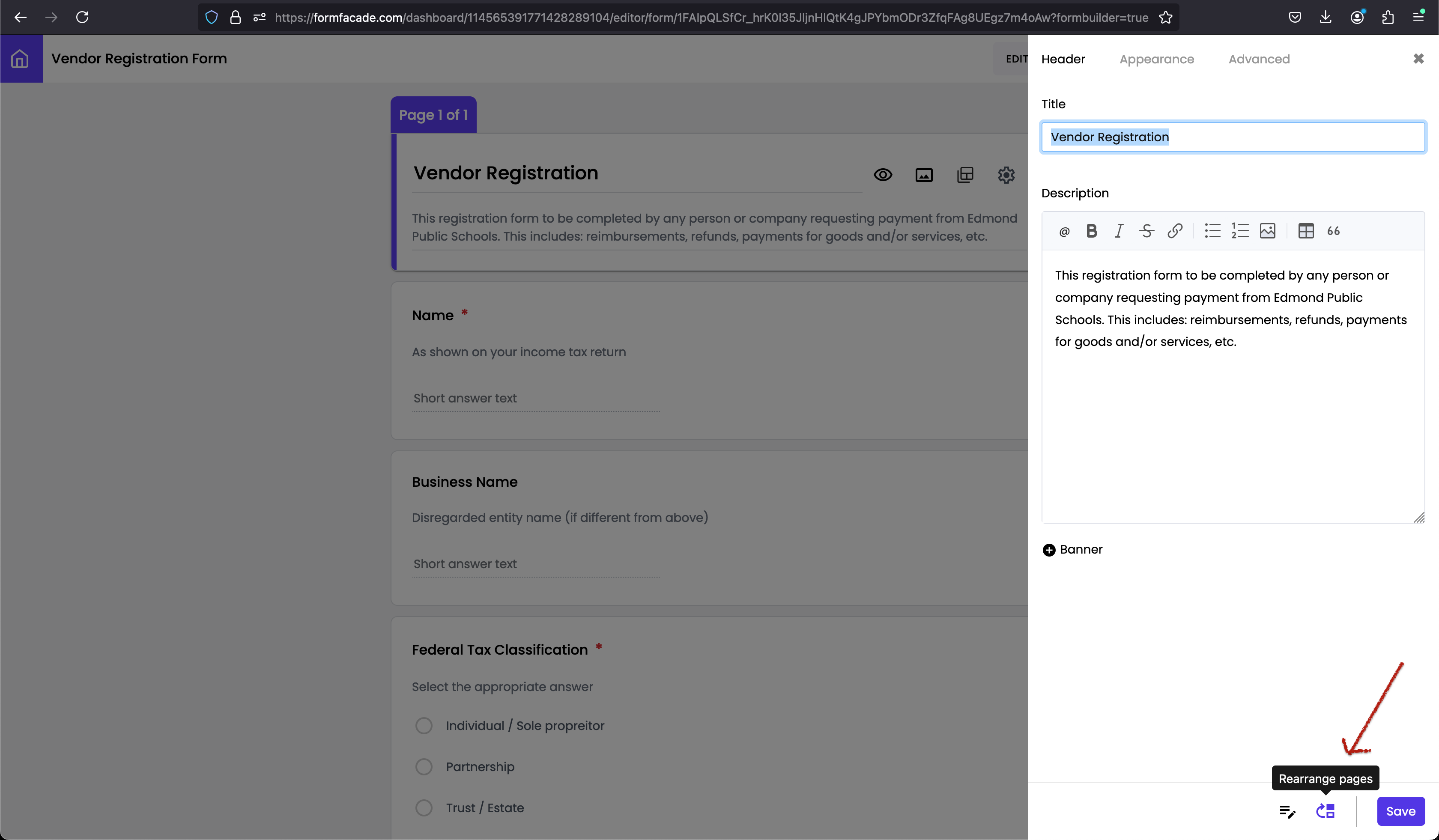Apply italic formatting in description toolbar
Image resolution: width=1439 pixels, height=840 pixels.
coord(1119,231)
